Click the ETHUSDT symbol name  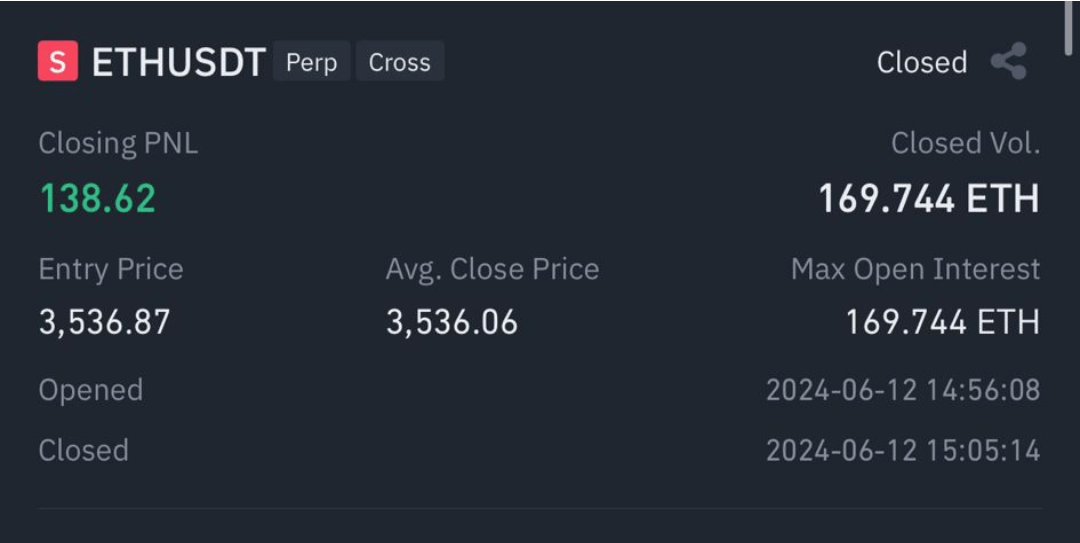(179, 62)
